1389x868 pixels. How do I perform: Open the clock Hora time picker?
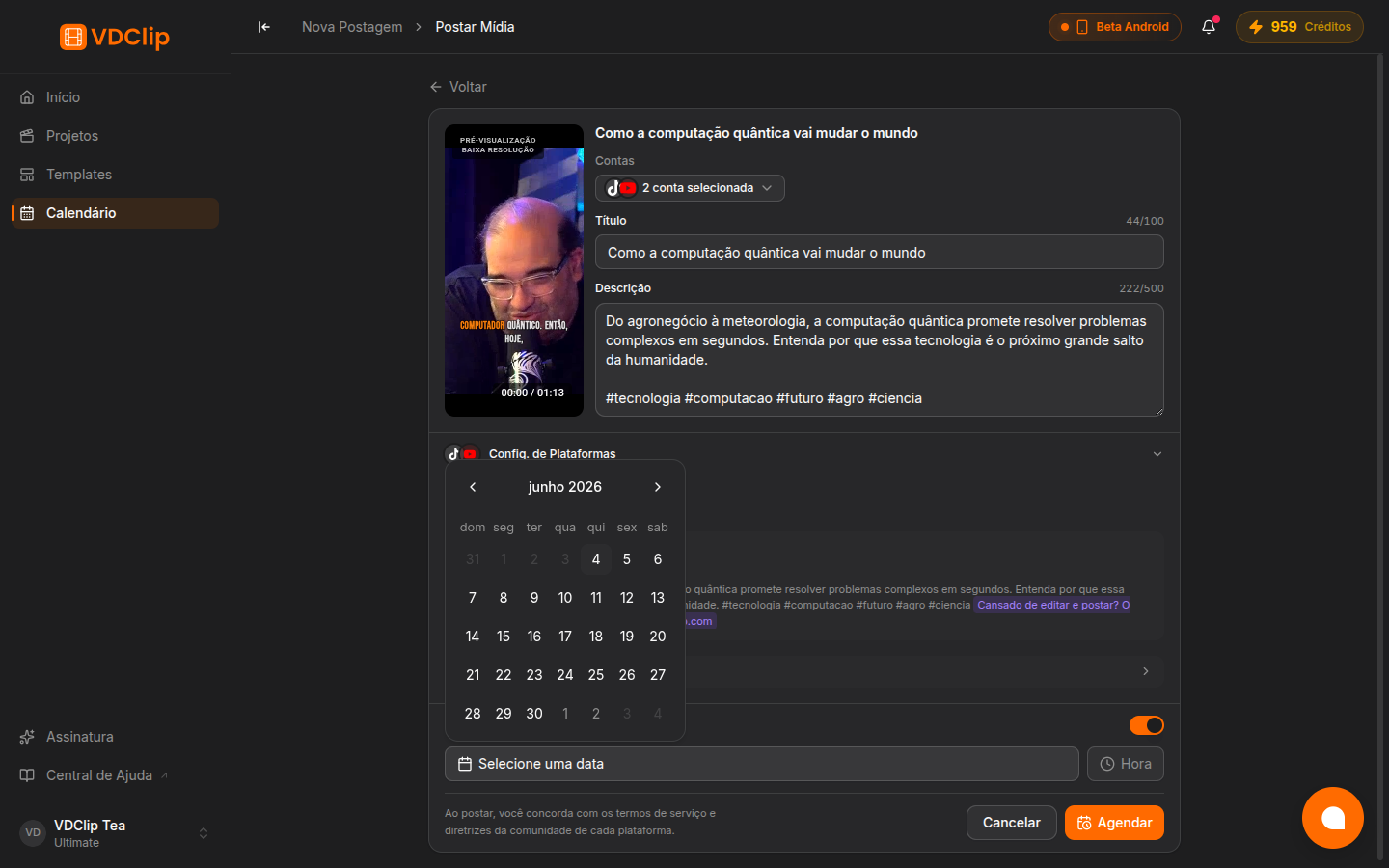[x=1125, y=764]
